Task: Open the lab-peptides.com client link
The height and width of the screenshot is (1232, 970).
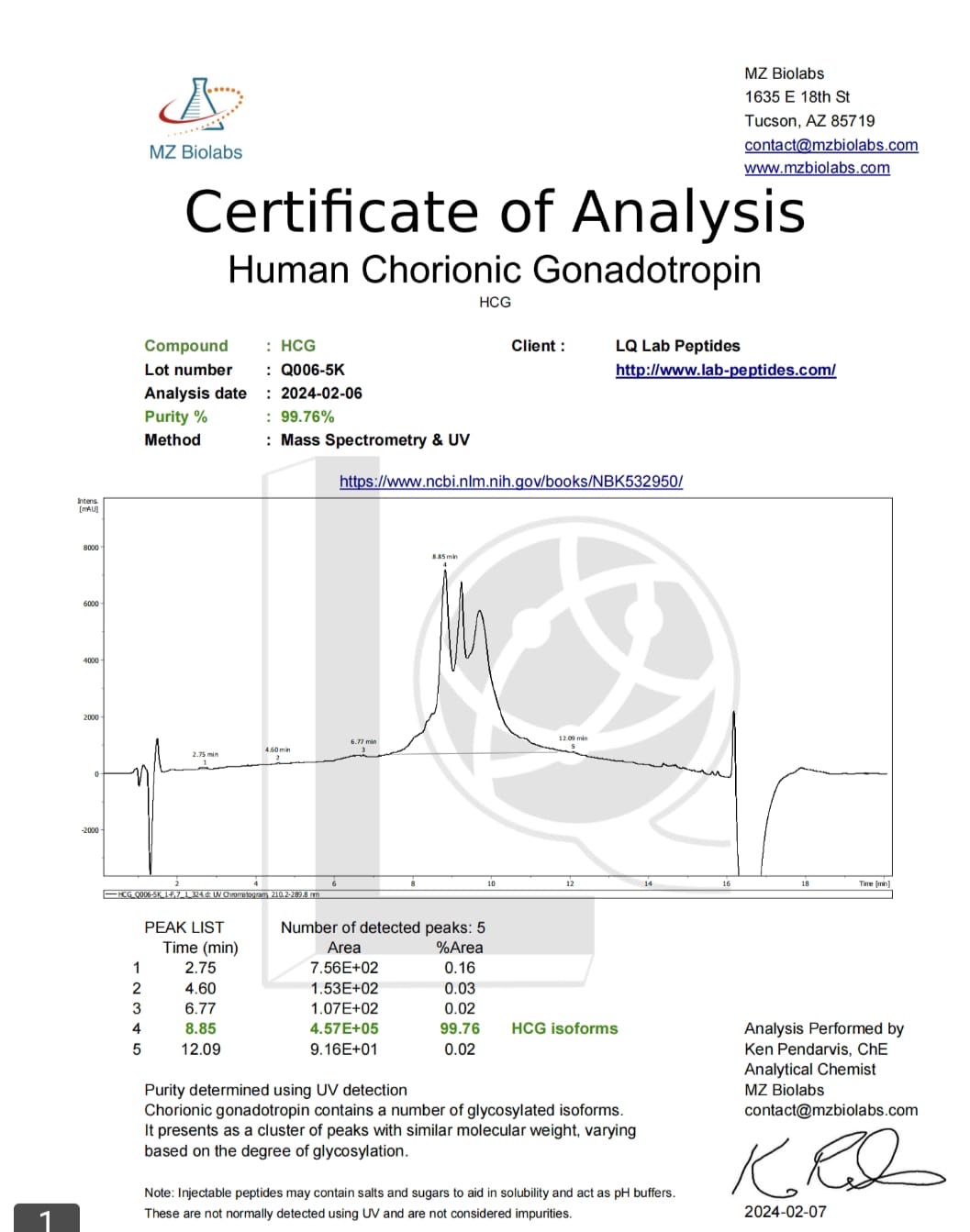Action: pos(725,370)
